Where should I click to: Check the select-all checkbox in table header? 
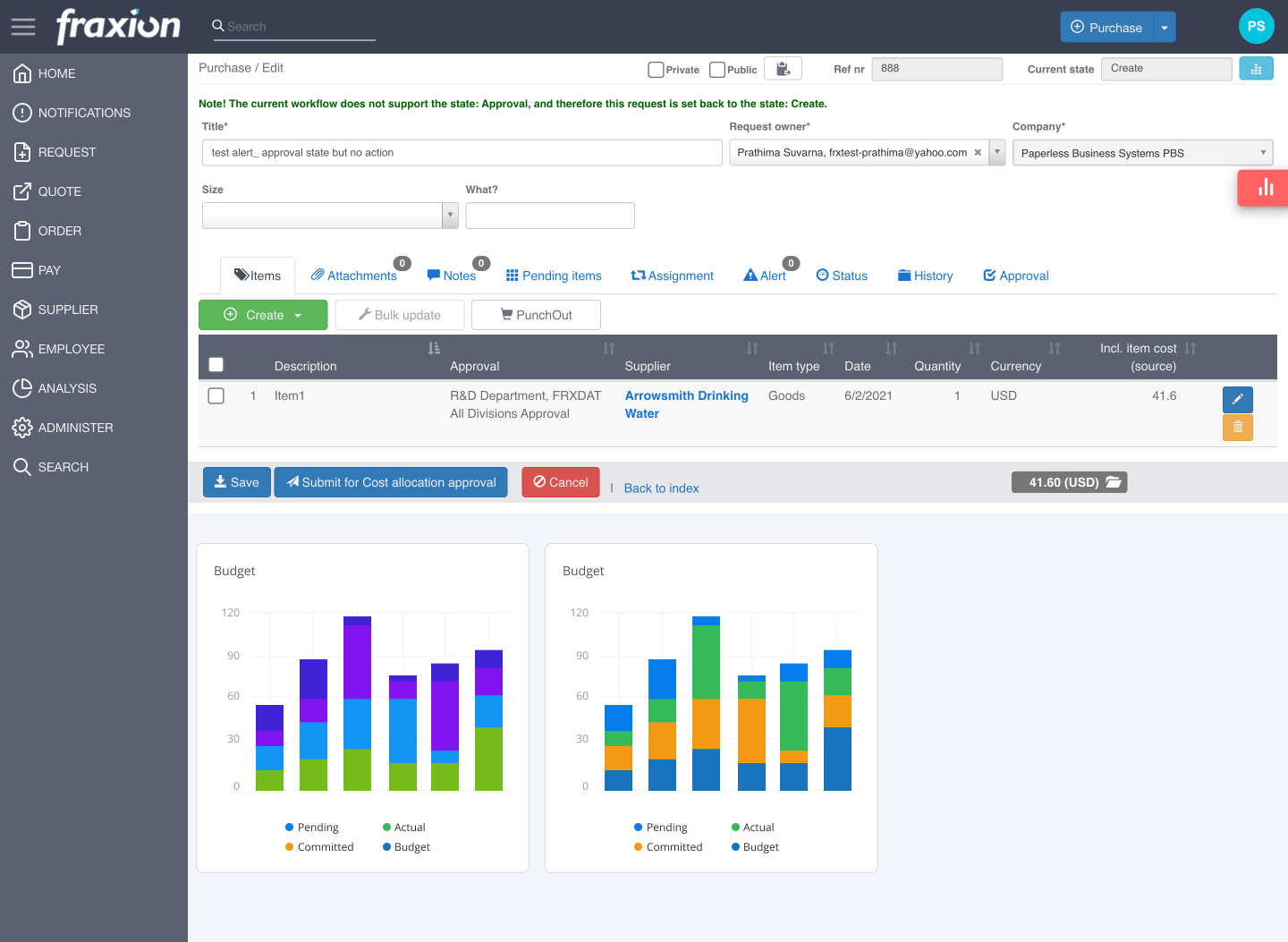click(x=216, y=364)
